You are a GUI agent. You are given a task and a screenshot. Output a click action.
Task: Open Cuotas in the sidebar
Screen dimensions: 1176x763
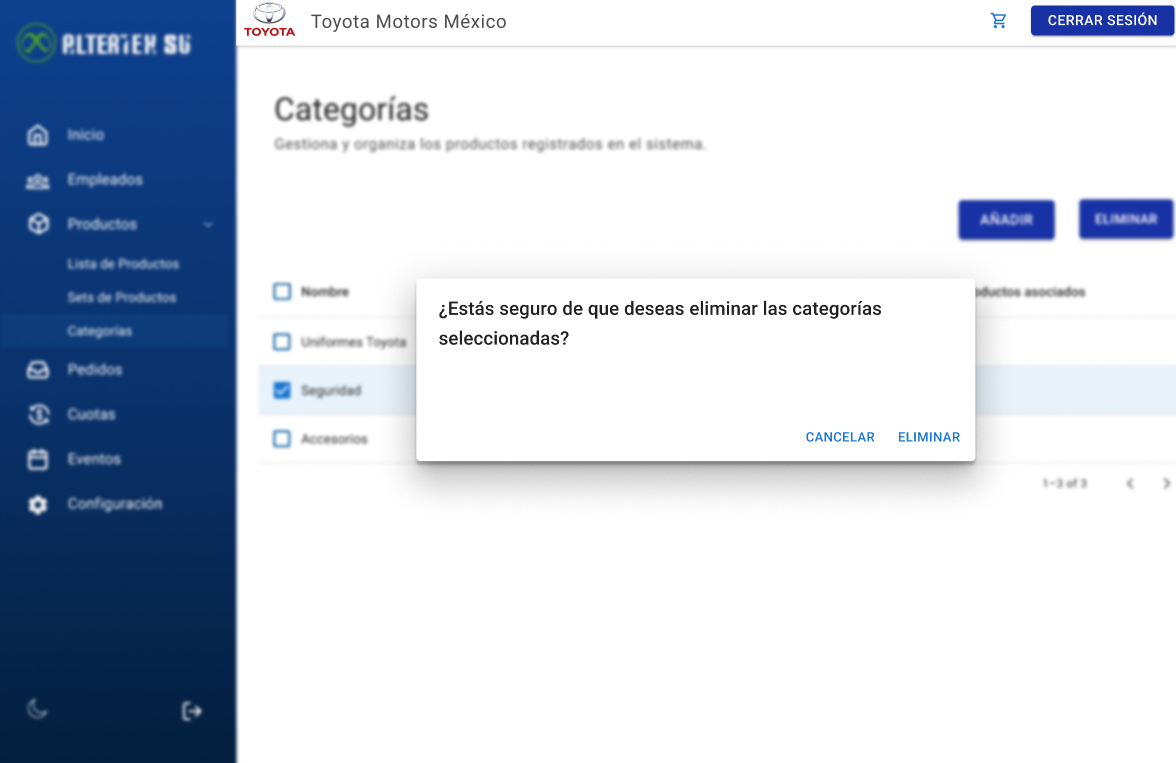tap(92, 414)
